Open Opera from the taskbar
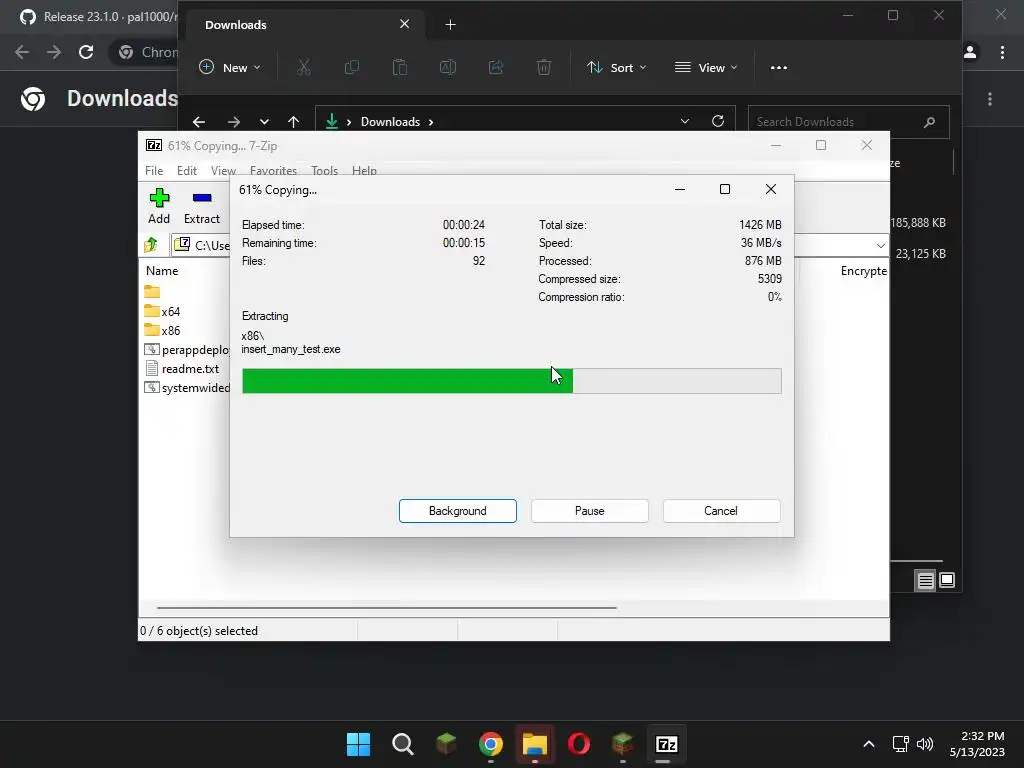This screenshot has width=1024, height=768. pos(579,744)
